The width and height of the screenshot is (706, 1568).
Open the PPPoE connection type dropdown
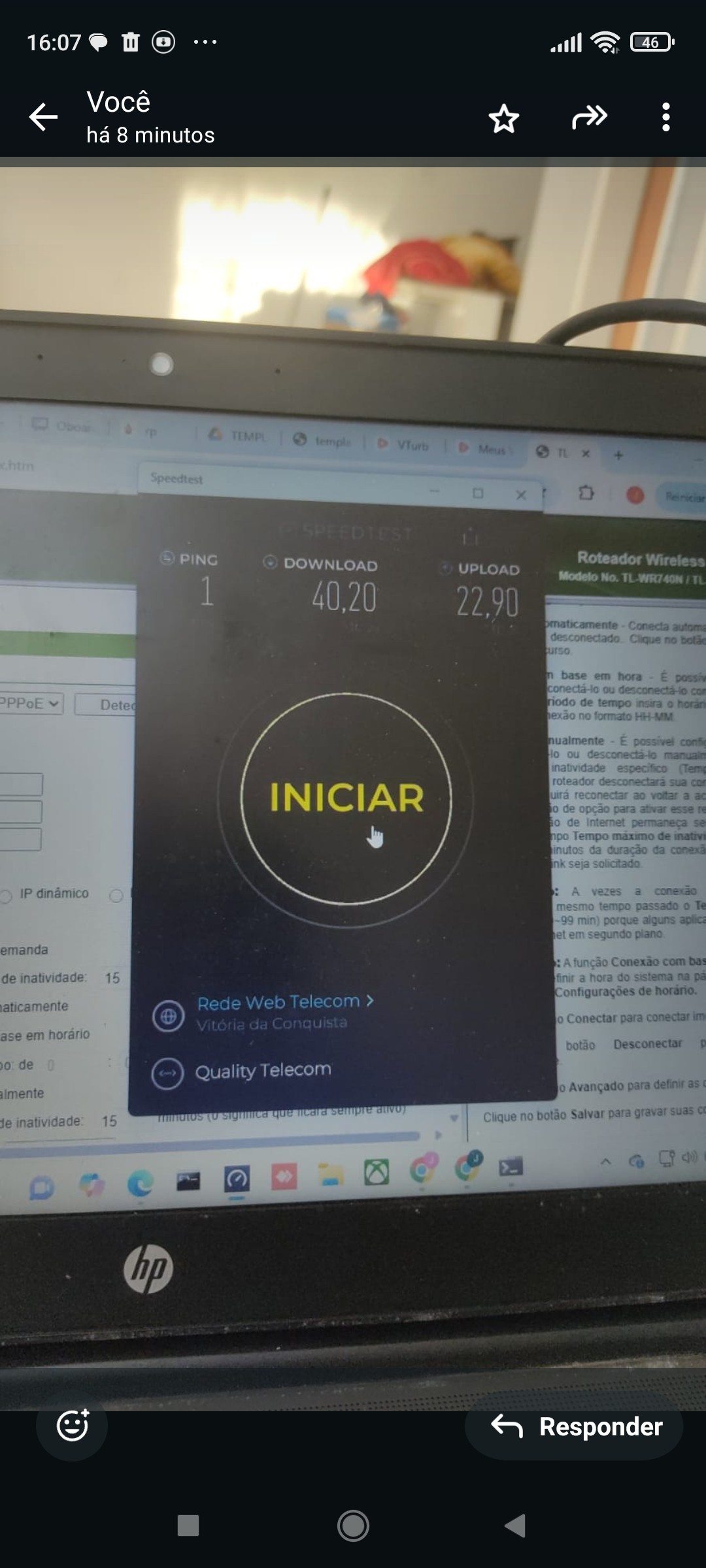point(30,704)
